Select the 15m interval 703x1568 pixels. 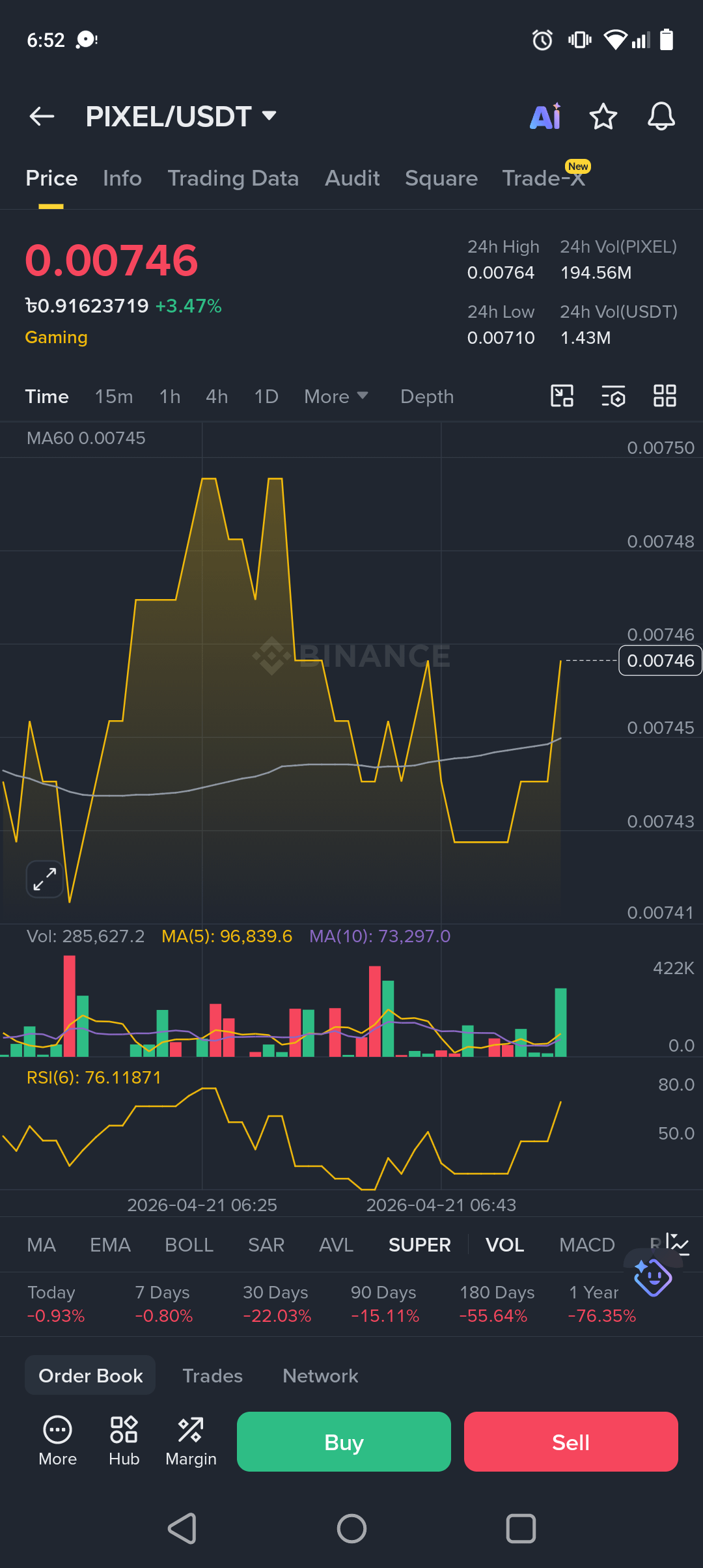(x=114, y=397)
